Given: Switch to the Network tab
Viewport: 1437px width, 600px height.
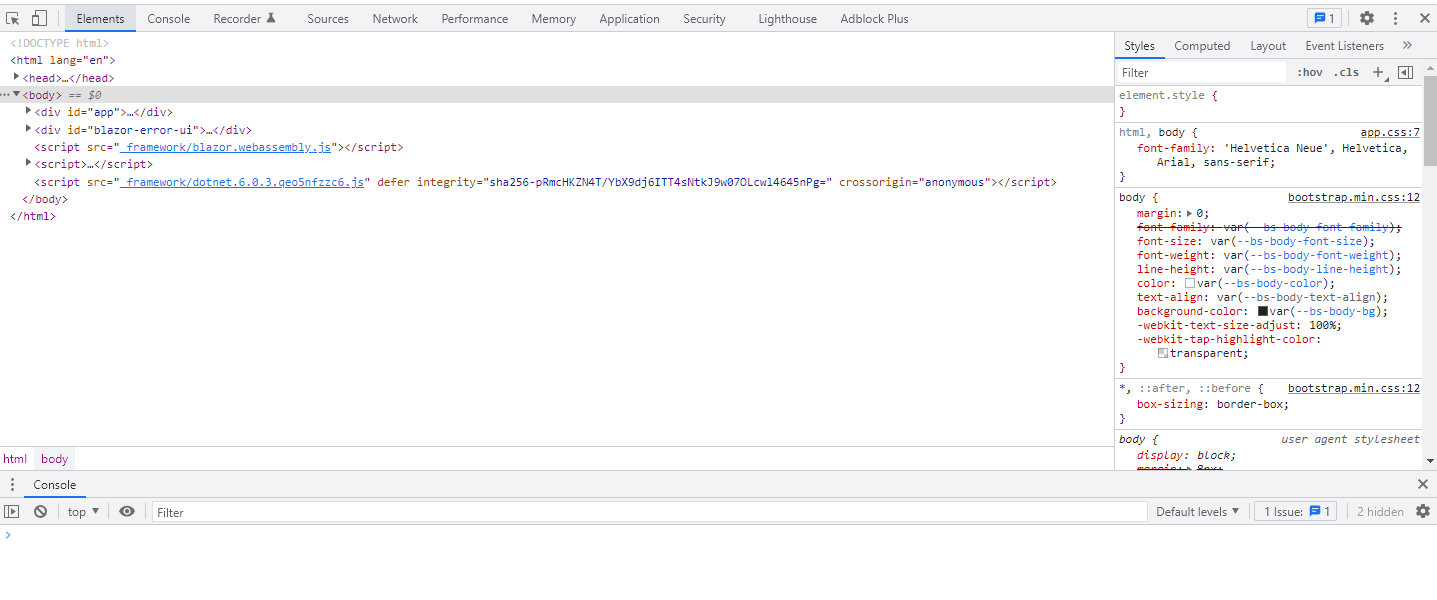Looking at the screenshot, I should [394, 18].
